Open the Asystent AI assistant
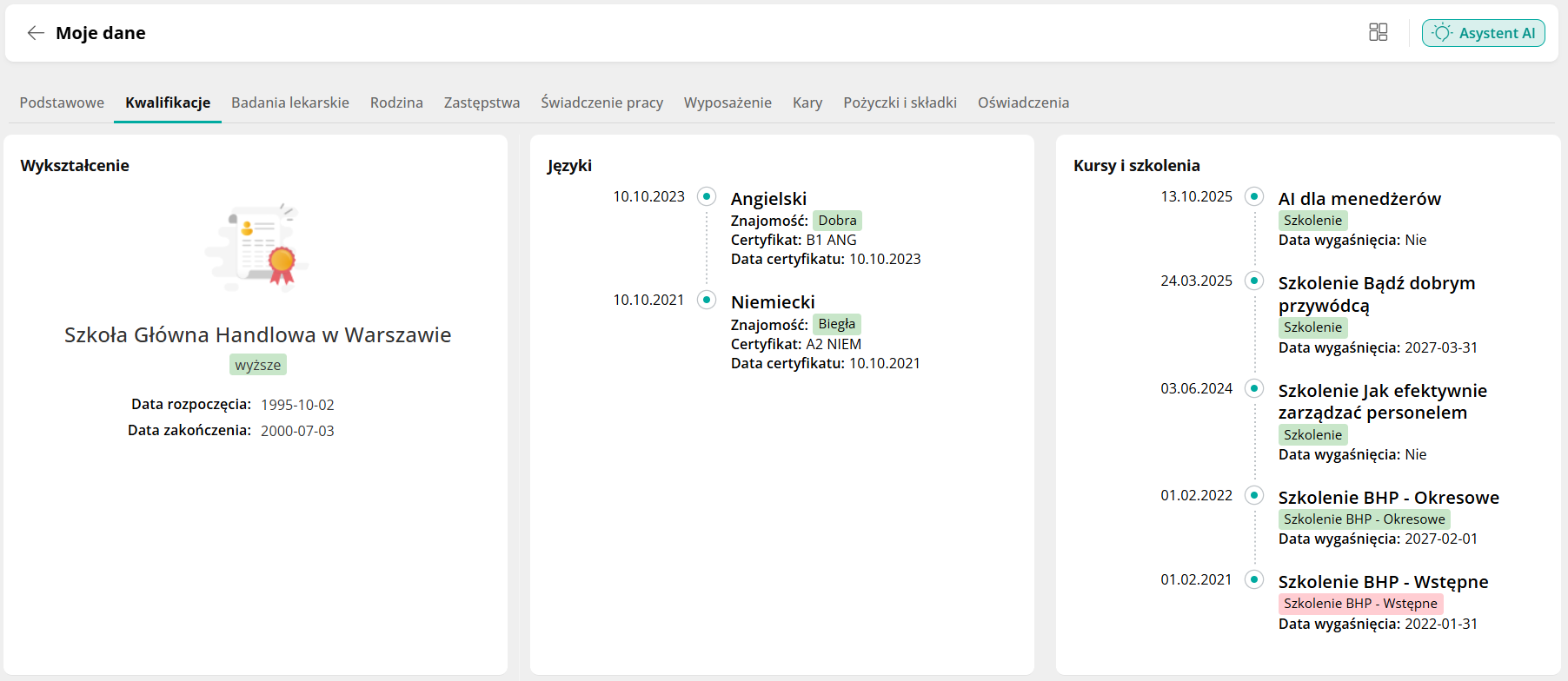Screen dimensions: 1568x681 point(1483,33)
